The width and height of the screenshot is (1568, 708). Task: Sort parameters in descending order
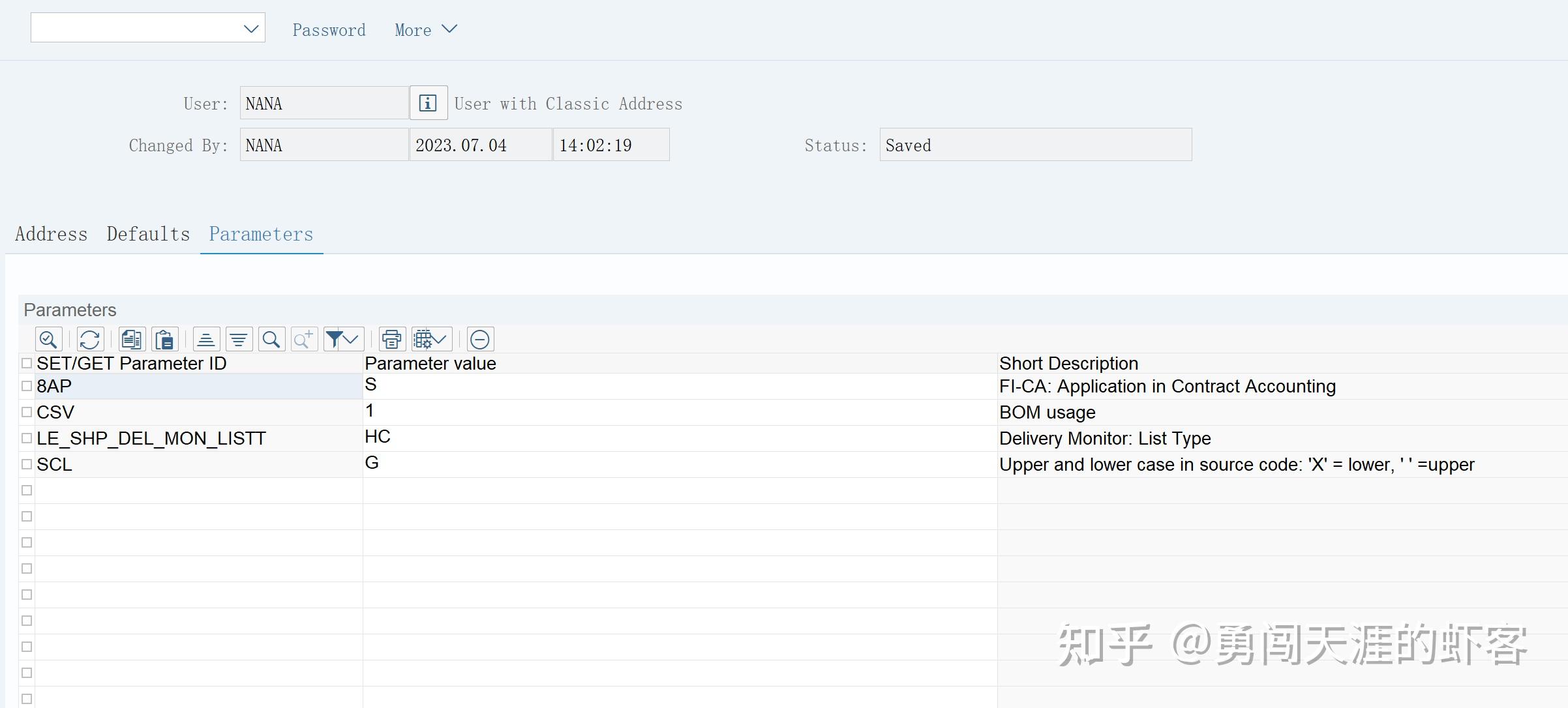coord(239,339)
